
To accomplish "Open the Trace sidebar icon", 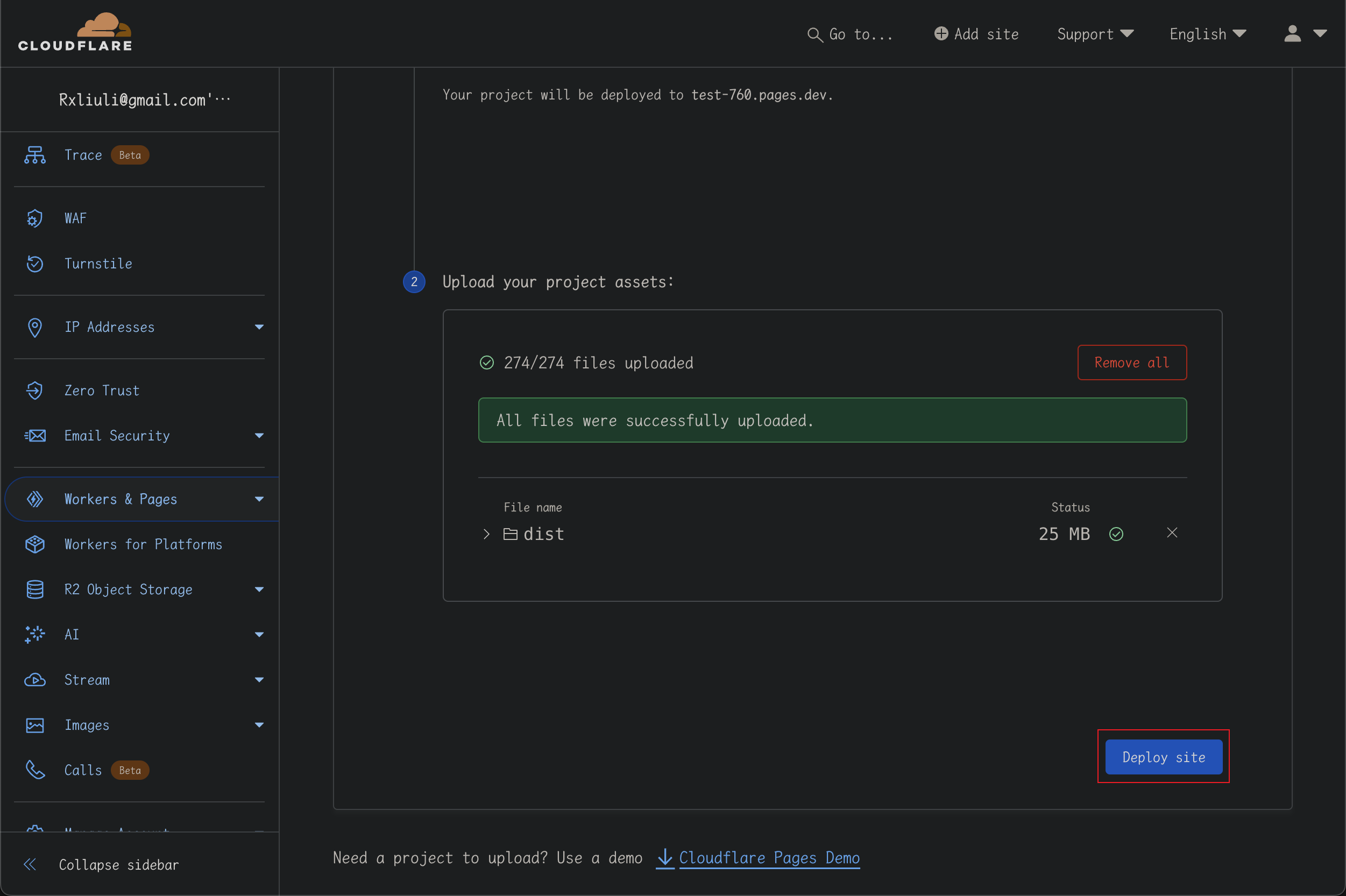I will (35, 155).
